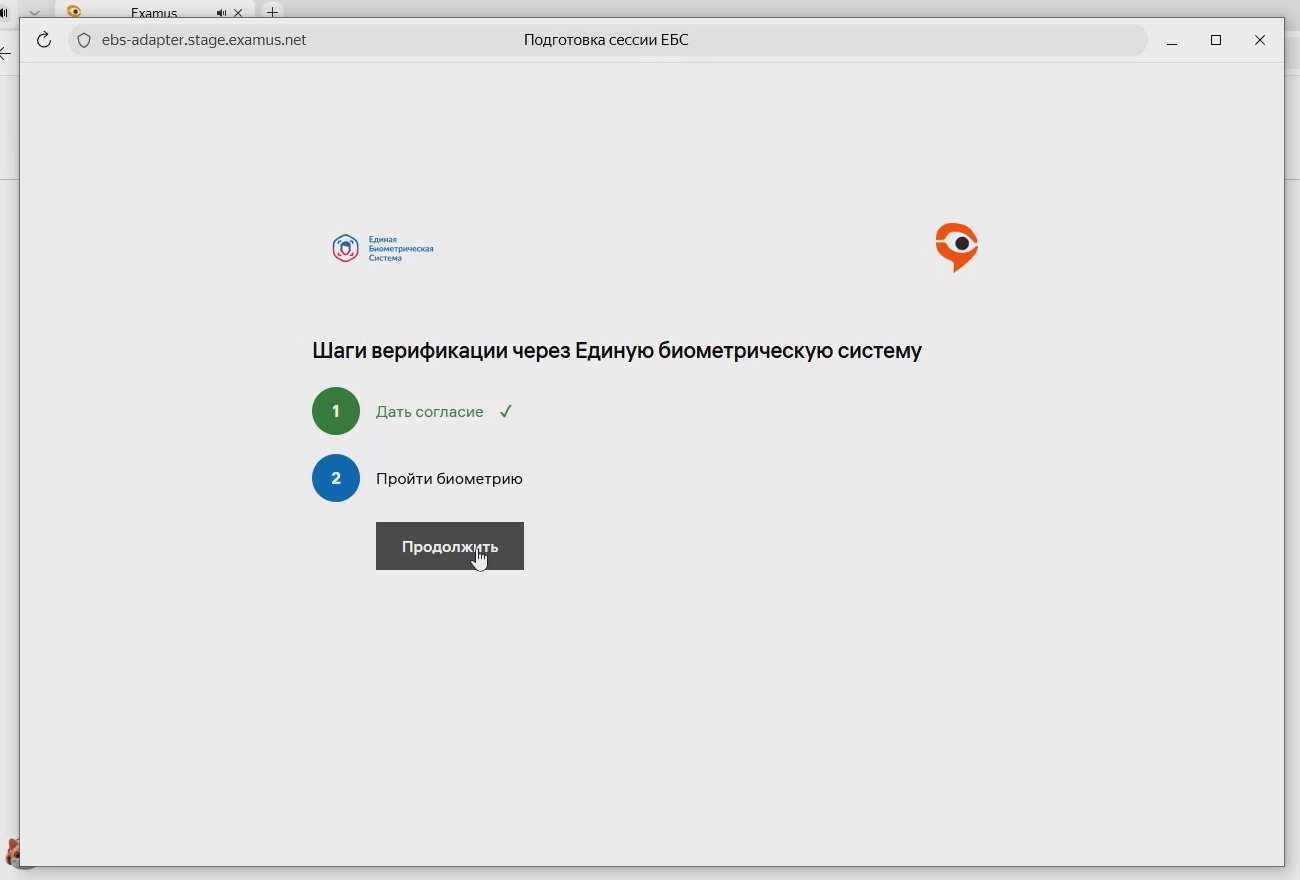The width and height of the screenshot is (1300, 880).
Task: Select the Пройти биометрию step label
Action: (449, 479)
